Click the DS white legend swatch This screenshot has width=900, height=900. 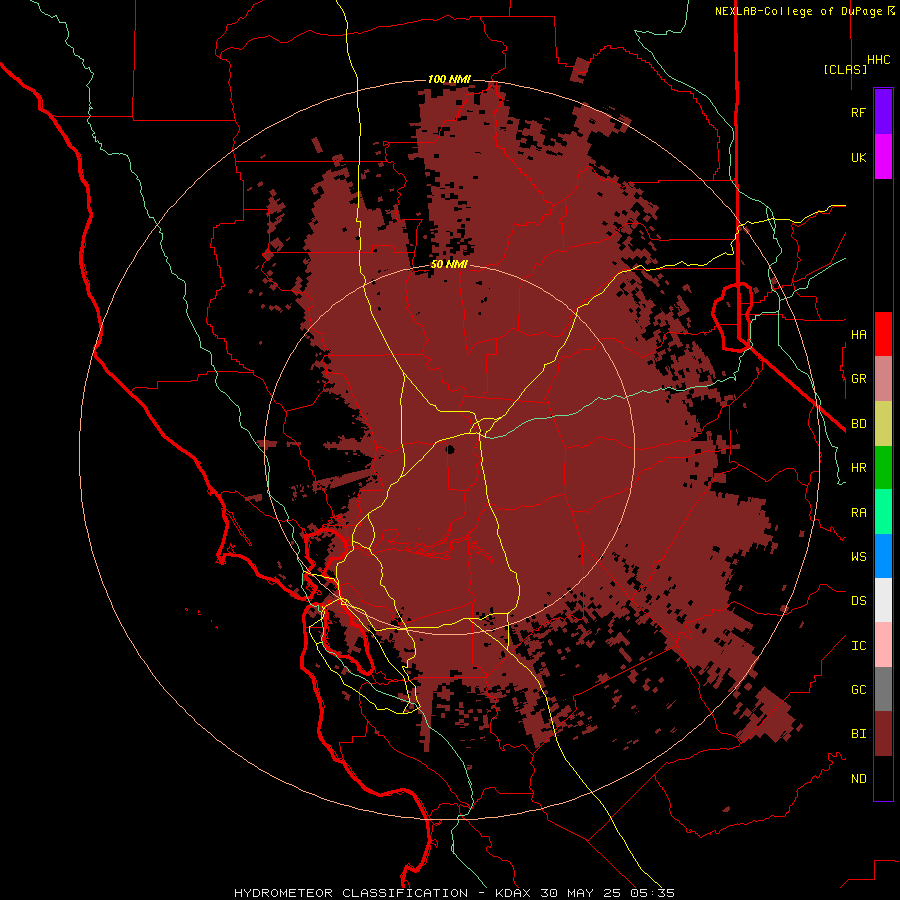[883, 600]
